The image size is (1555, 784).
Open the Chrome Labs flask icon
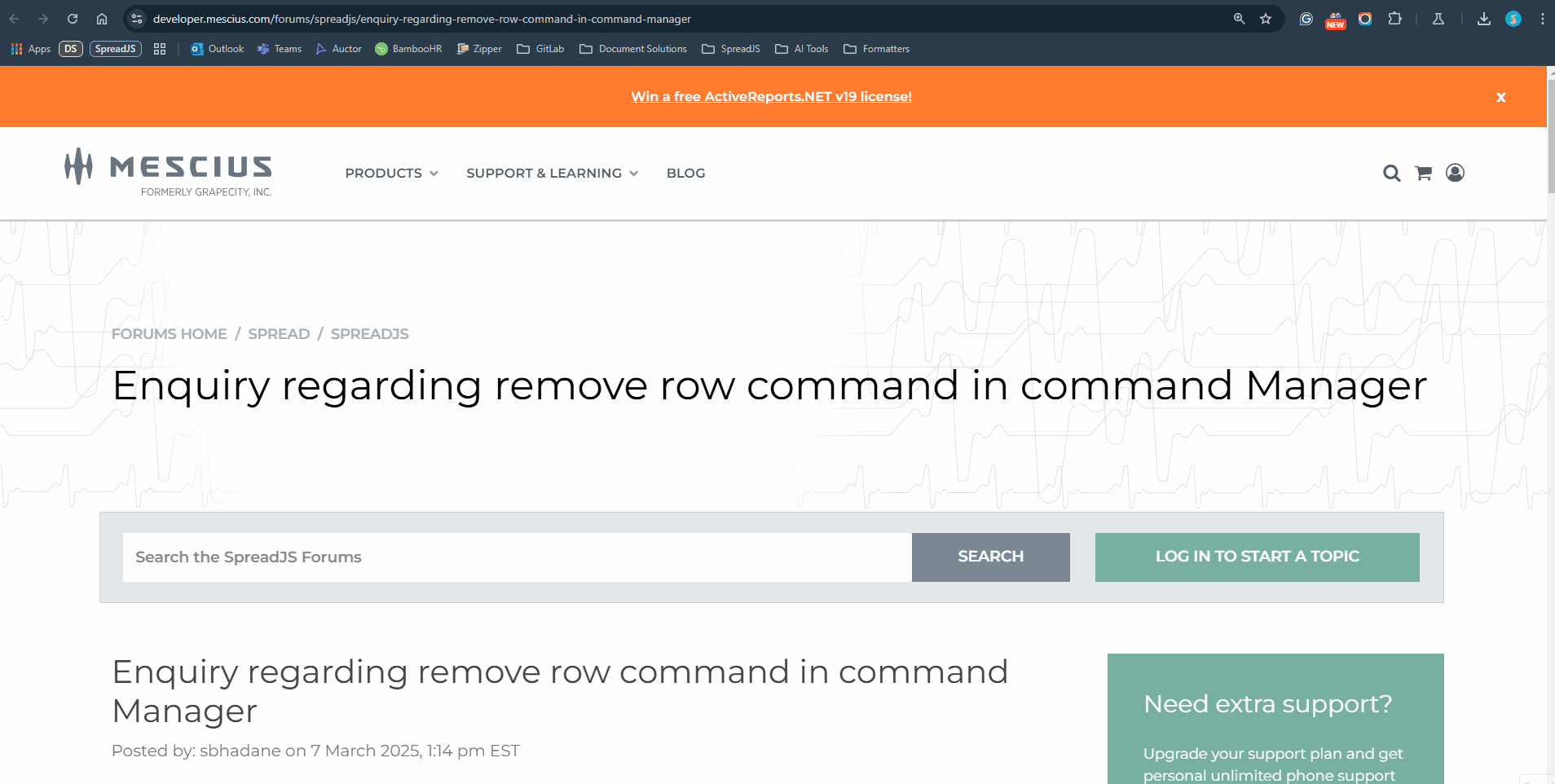click(1438, 19)
